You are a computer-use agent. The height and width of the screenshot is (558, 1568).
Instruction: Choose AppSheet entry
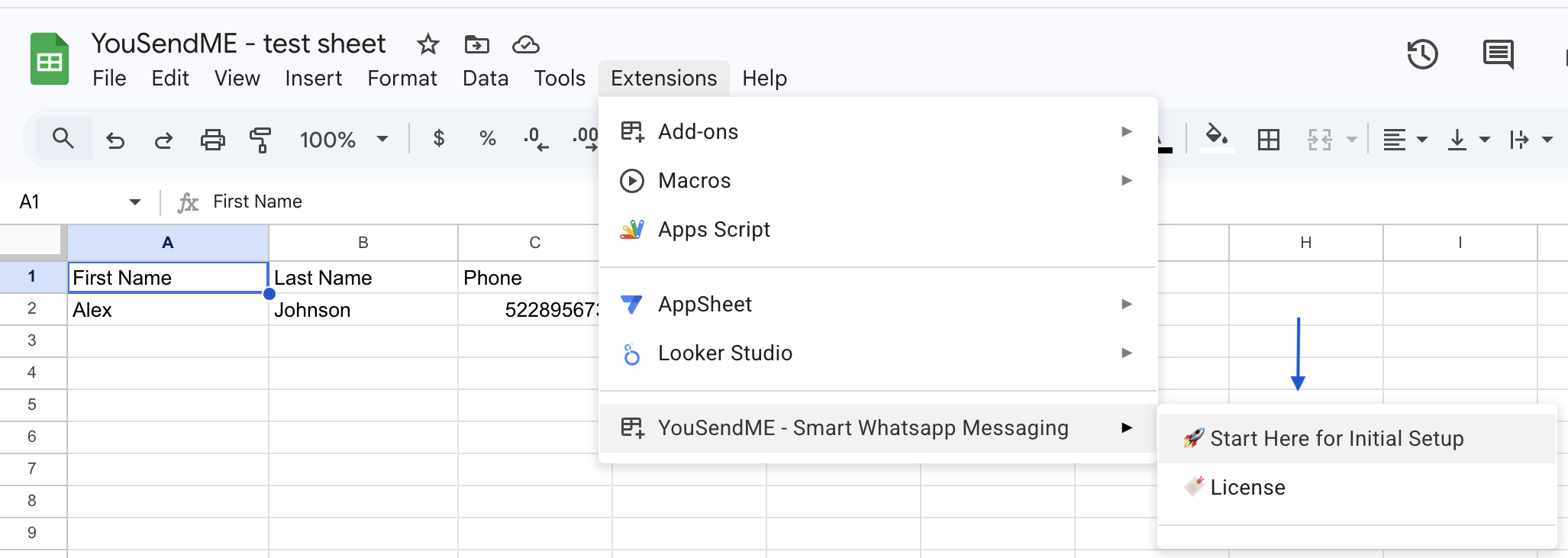878,304
